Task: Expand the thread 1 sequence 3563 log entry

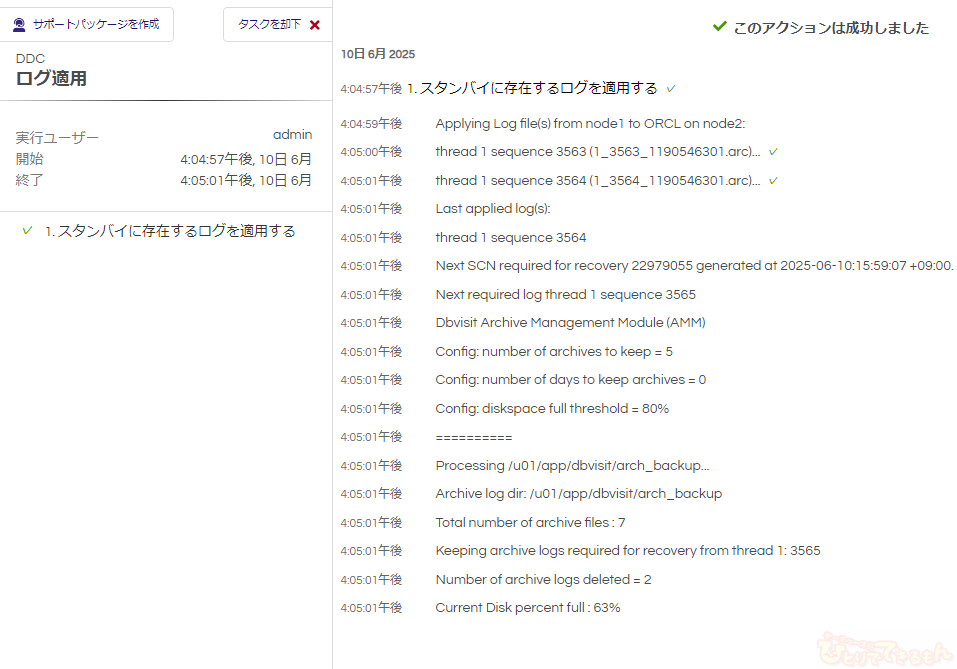Action: pyautogui.click(x=597, y=152)
